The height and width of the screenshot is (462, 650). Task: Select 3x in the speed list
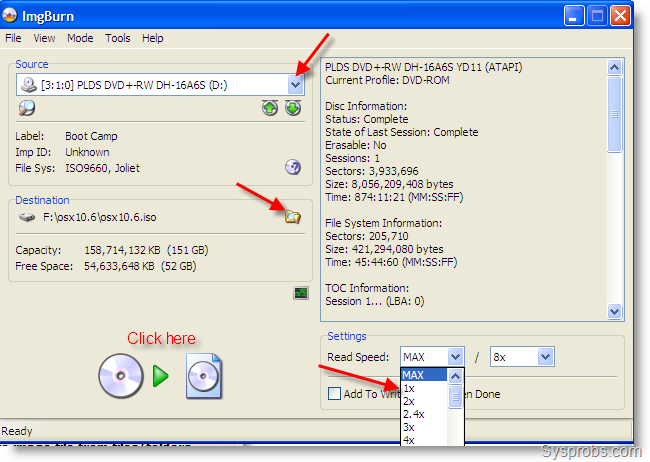coord(424,427)
